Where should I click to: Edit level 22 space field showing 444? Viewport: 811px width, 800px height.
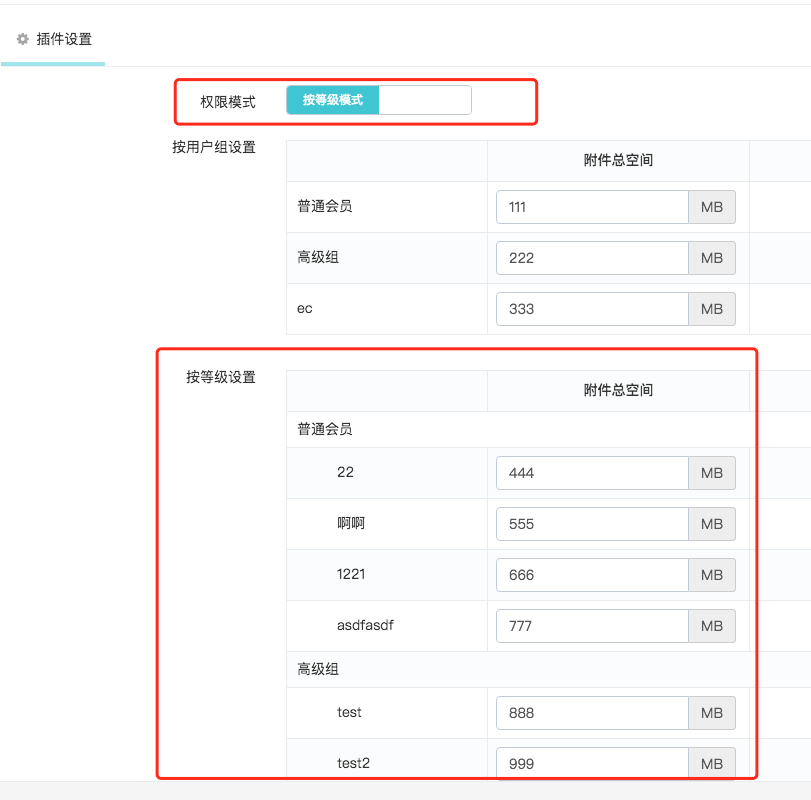[592, 473]
